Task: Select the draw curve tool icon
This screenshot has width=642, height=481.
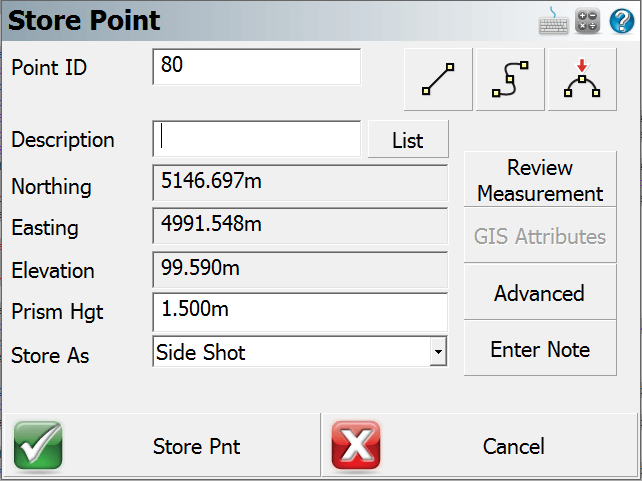Action: (510, 79)
